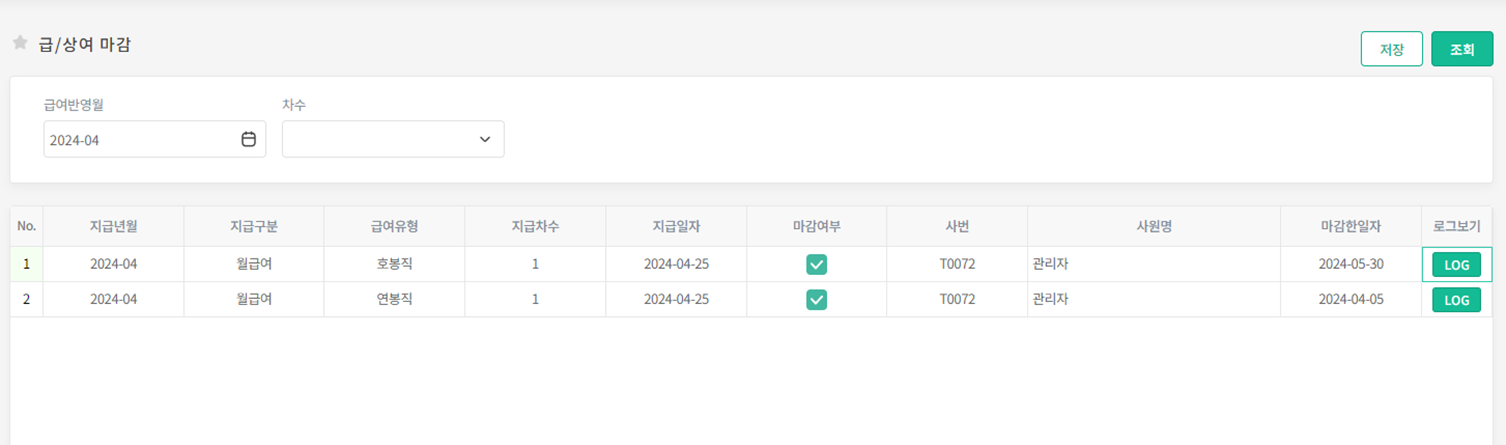Open the calendar picker for 급여반영월
1506x445 pixels.
pos(248,140)
